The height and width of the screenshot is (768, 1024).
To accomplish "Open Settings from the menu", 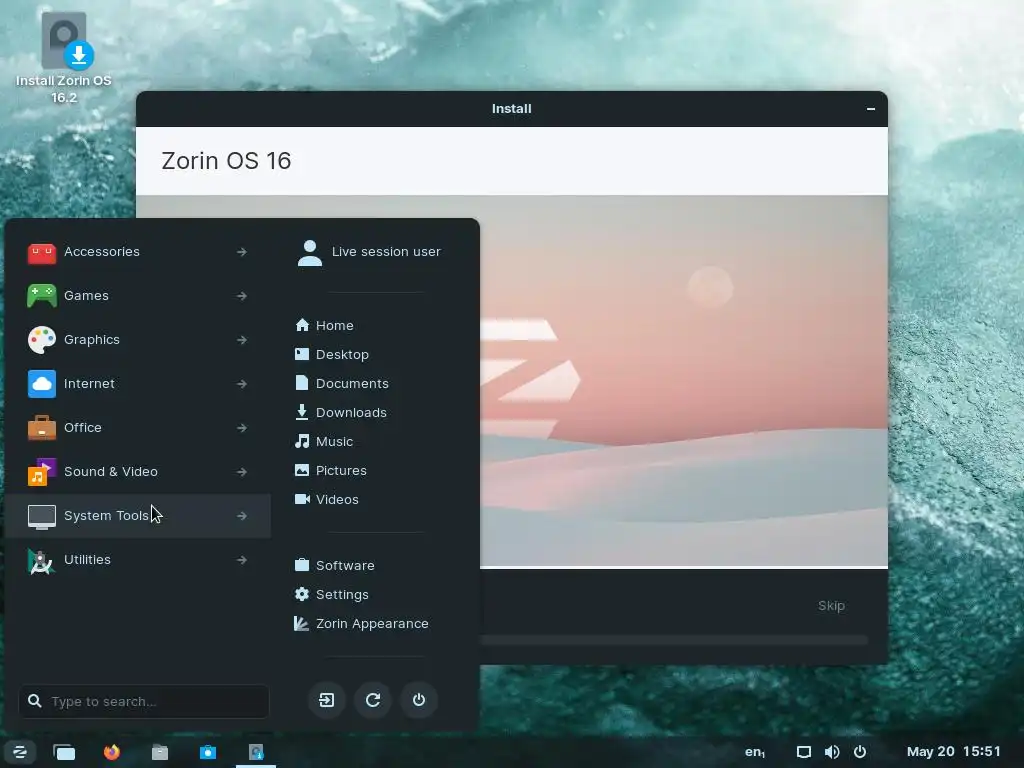I will coord(332,594).
